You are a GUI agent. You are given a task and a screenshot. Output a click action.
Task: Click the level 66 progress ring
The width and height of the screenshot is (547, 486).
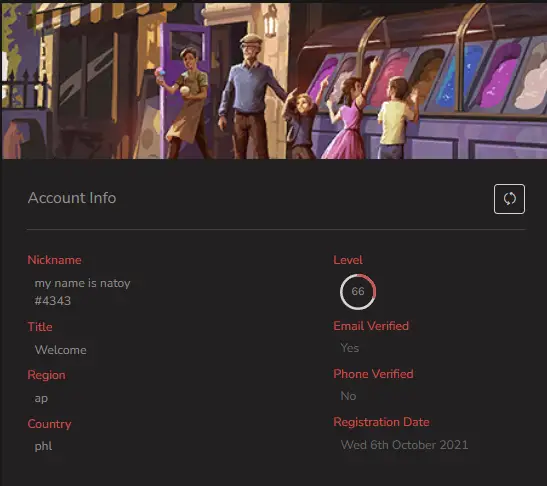[358, 292]
